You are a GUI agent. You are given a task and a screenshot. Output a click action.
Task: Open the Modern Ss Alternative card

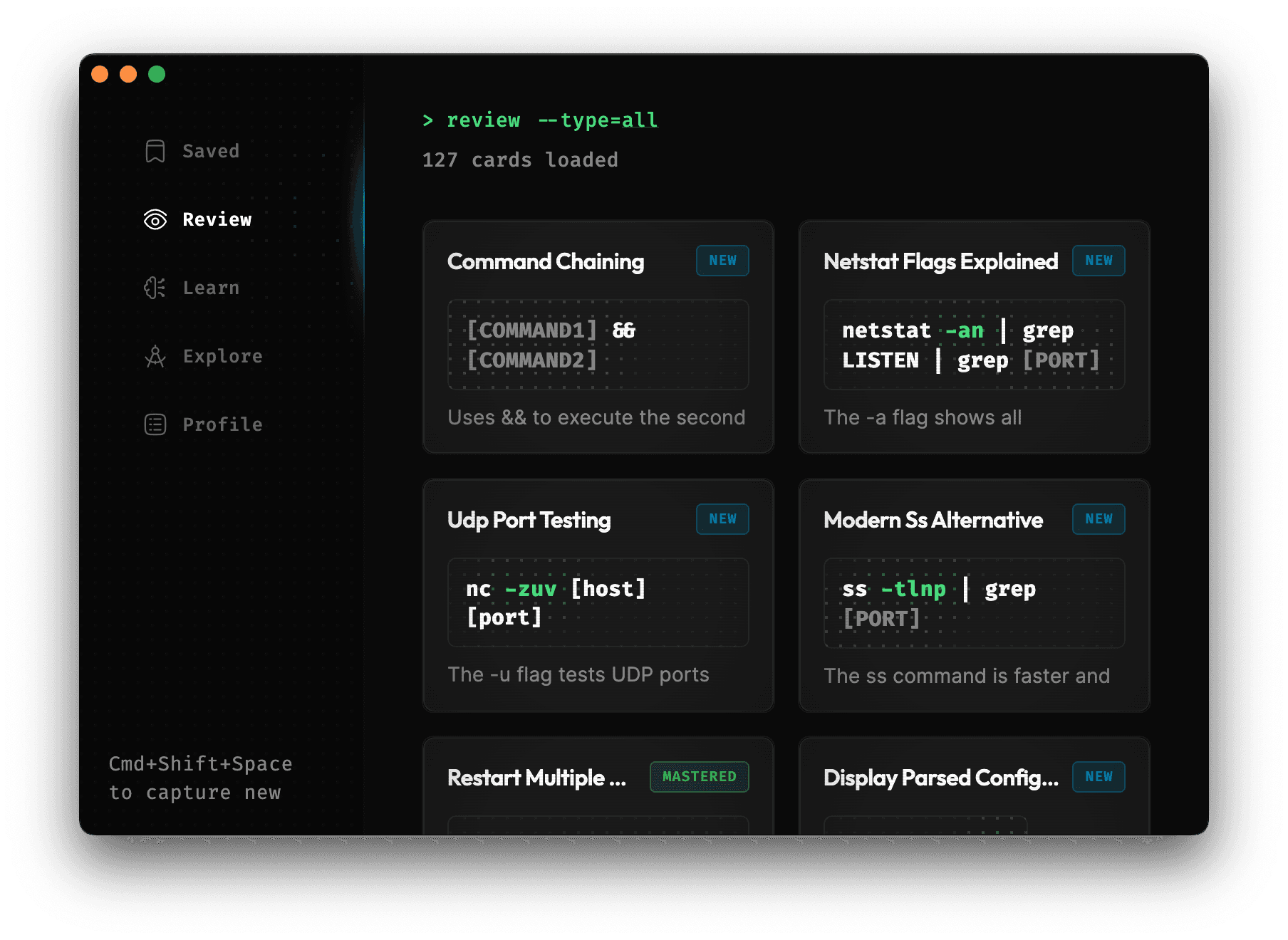pyautogui.click(x=933, y=521)
